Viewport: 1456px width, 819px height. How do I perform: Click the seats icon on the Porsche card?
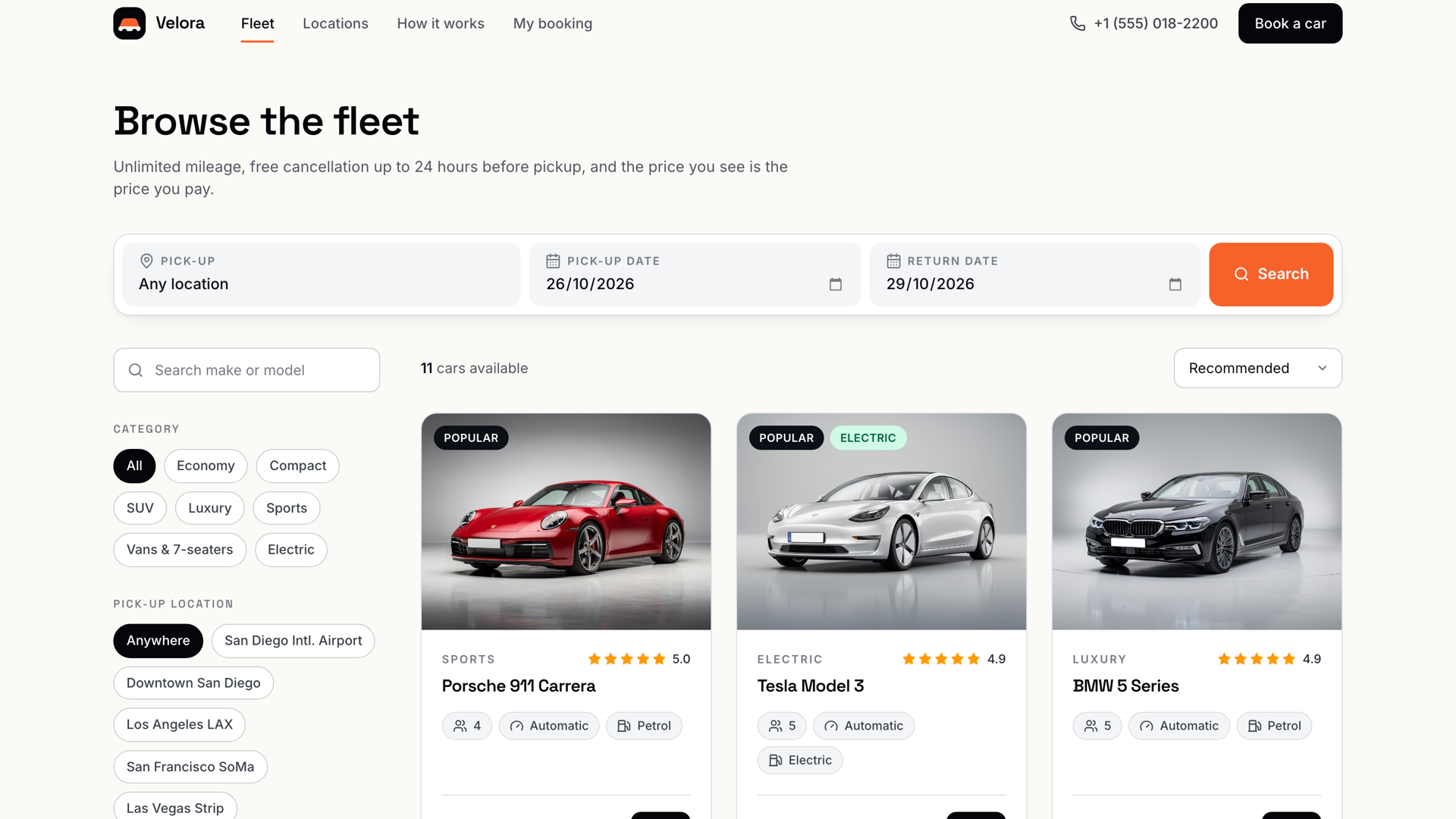pos(460,726)
